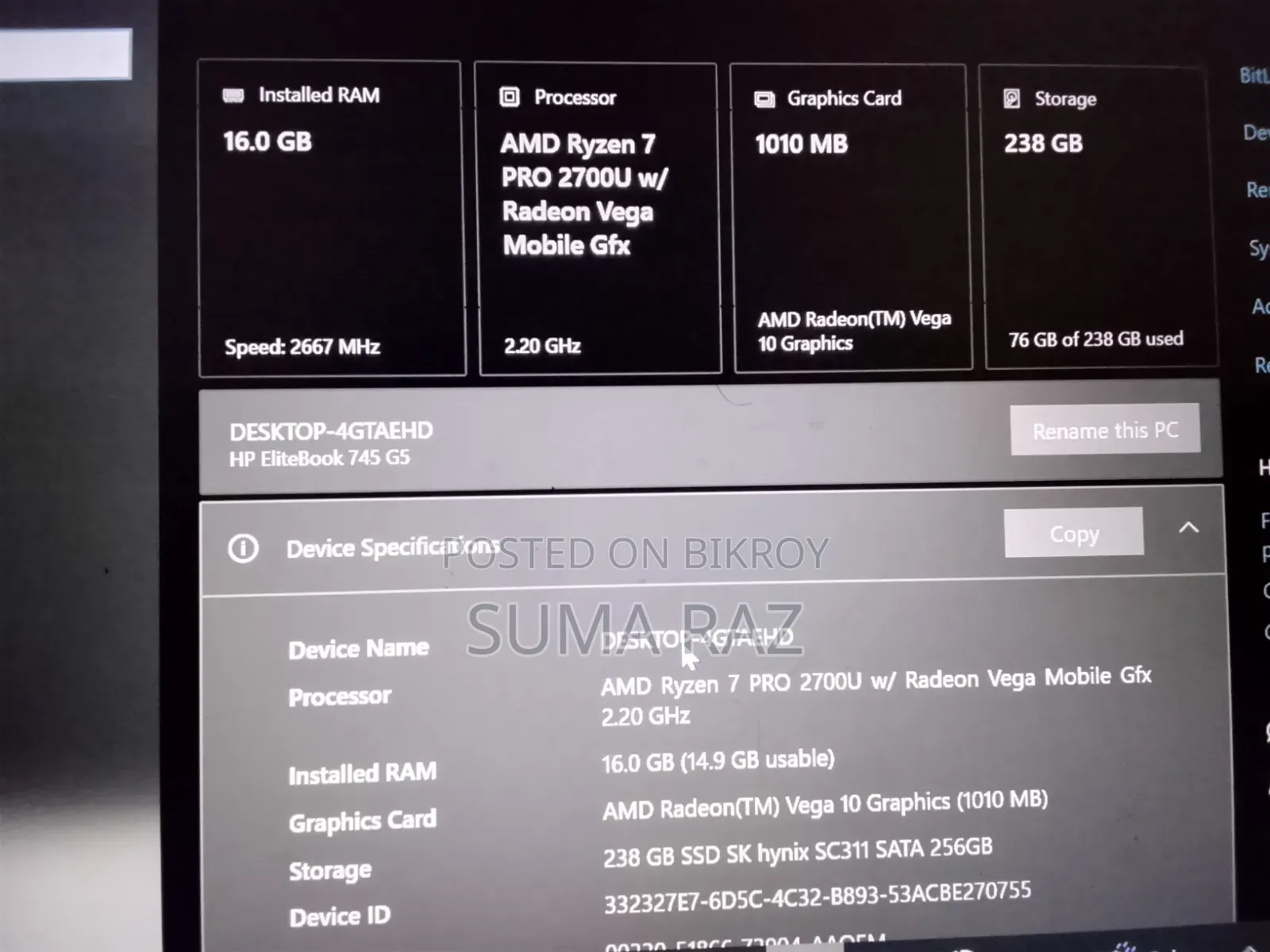Select AMD Radeon(TM) Vega 10 Graphics card text
The image size is (1270, 952).
tap(854, 331)
